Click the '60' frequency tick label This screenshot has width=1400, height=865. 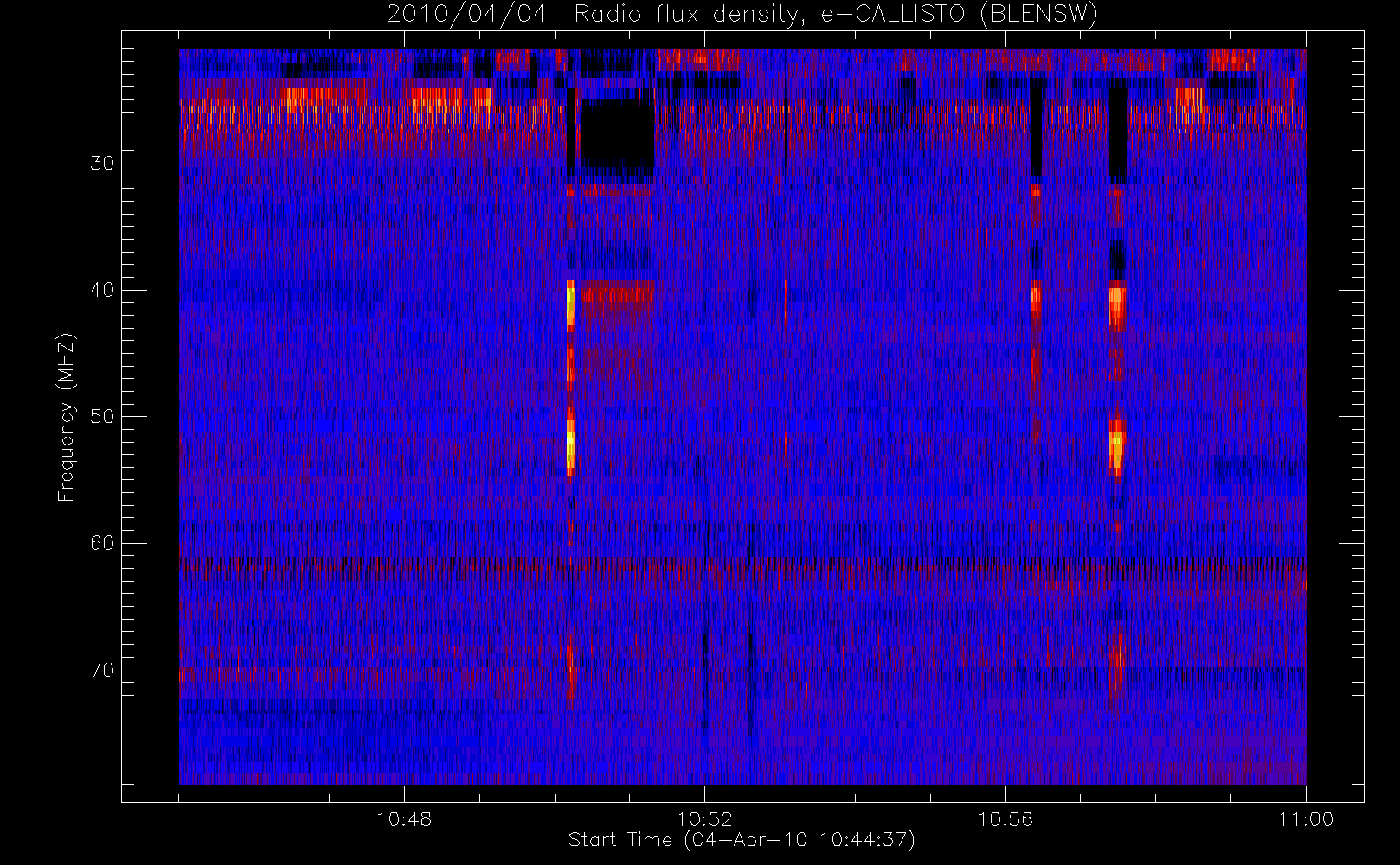102,543
